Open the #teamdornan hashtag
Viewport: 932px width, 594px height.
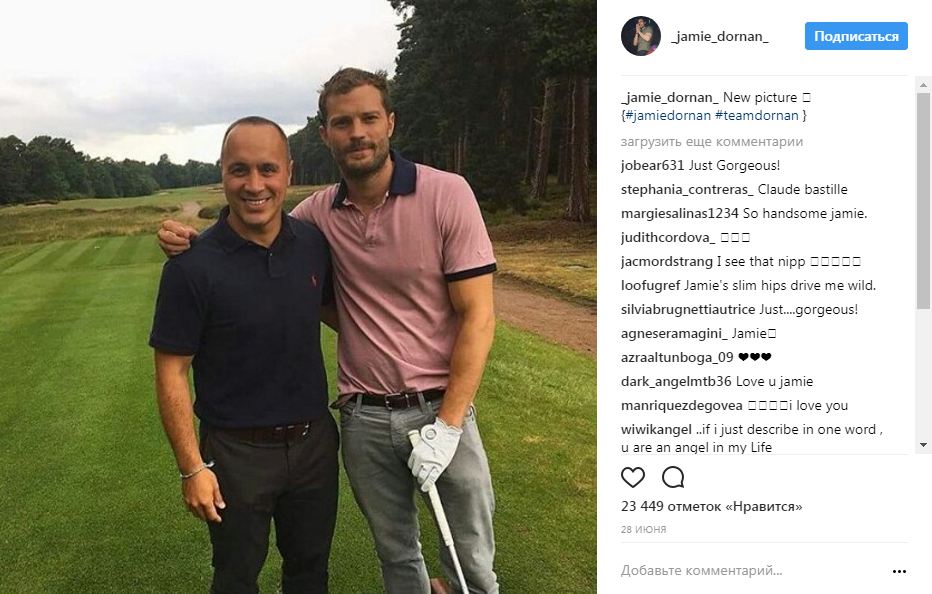[x=757, y=115]
